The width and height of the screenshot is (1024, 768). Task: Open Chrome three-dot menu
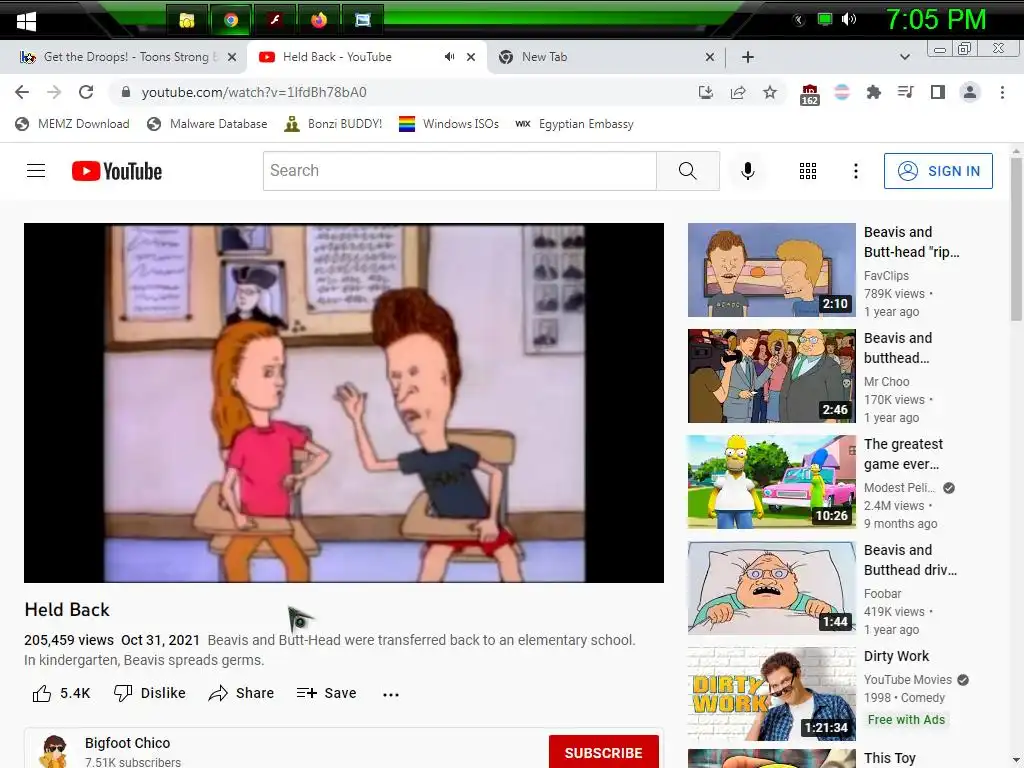1002,92
